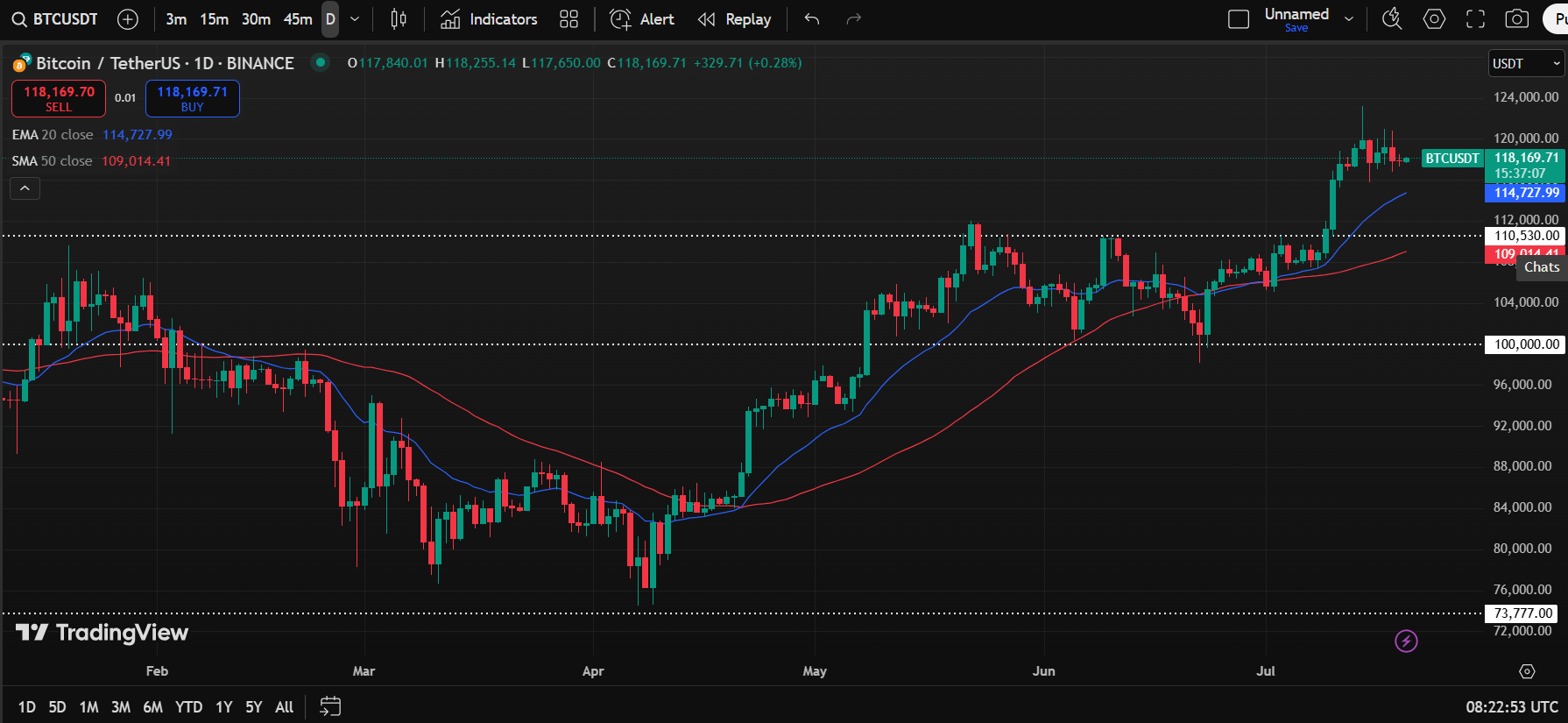Expand the timeframe dropdown arrow

point(355,19)
